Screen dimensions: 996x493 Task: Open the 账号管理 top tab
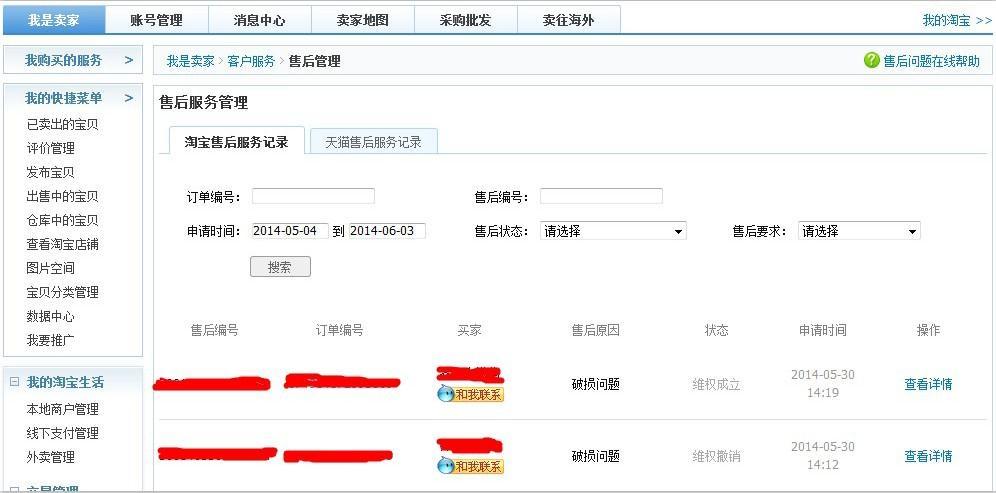(156, 20)
